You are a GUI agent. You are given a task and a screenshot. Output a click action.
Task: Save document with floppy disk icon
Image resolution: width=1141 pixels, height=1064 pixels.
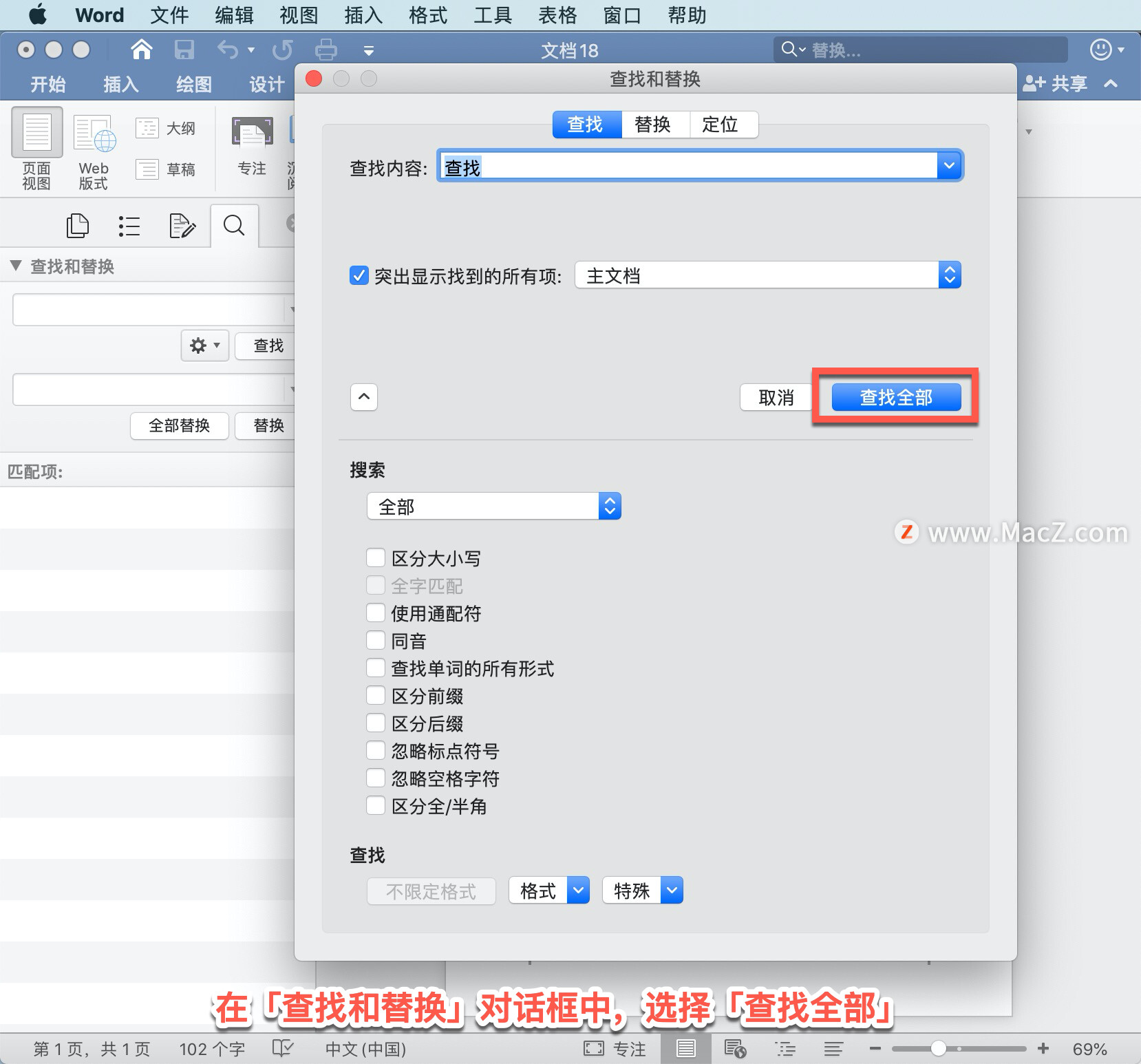pyautogui.click(x=184, y=50)
